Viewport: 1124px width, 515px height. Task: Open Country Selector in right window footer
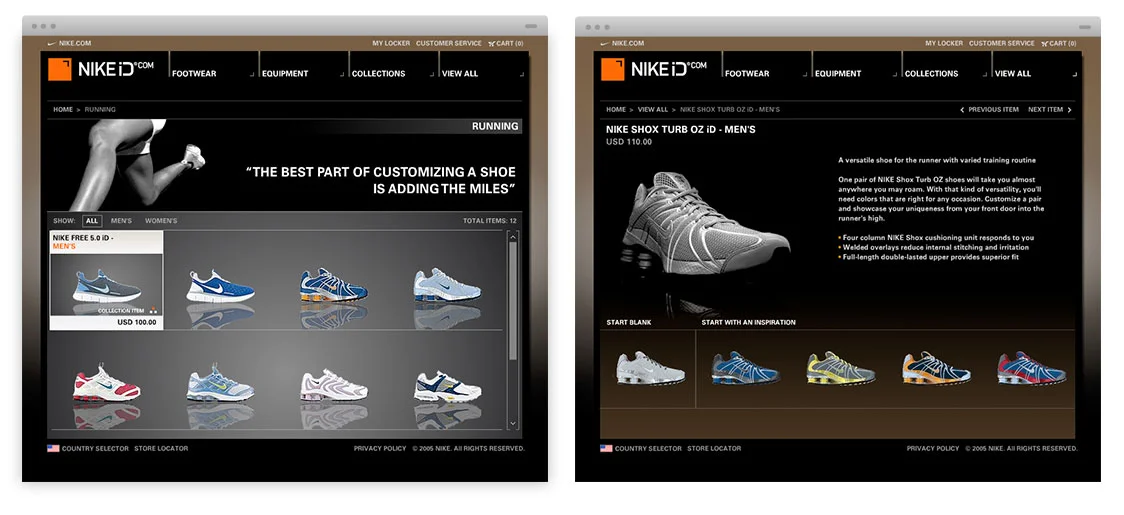point(648,448)
